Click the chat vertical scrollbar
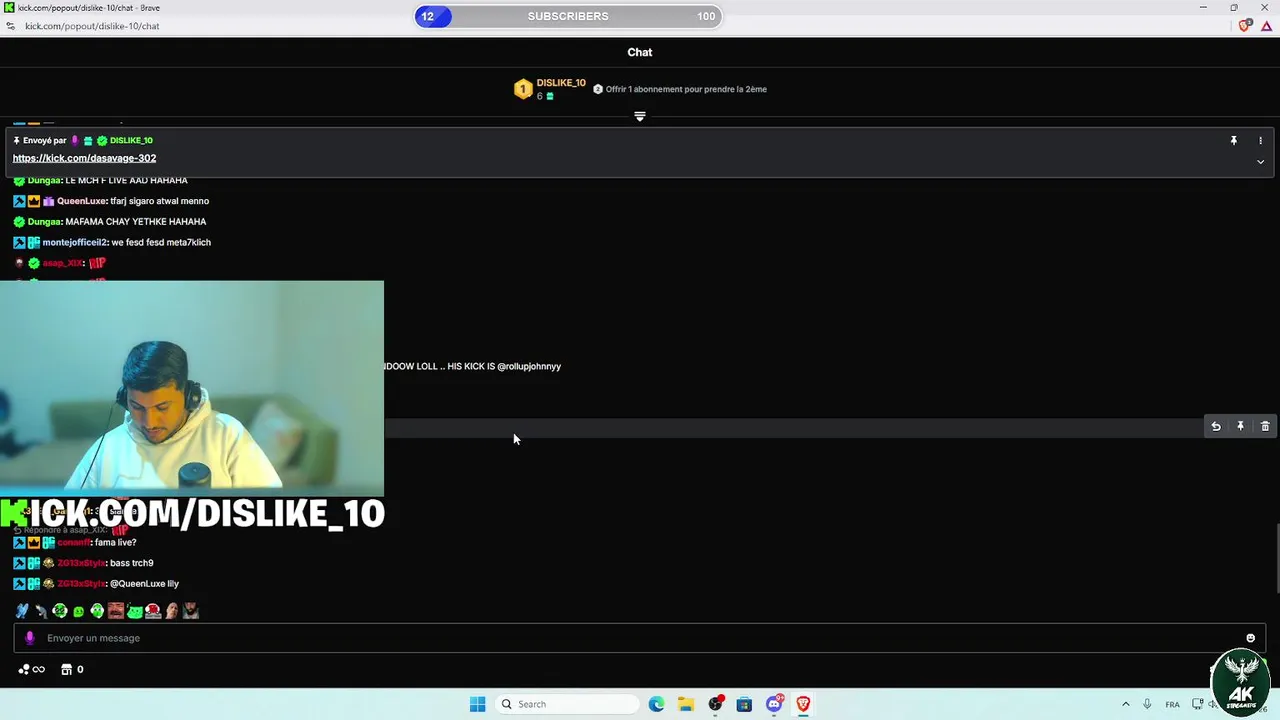Image resolution: width=1280 pixels, height=720 pixels. pyautogui.click(x=1276, y=560)
